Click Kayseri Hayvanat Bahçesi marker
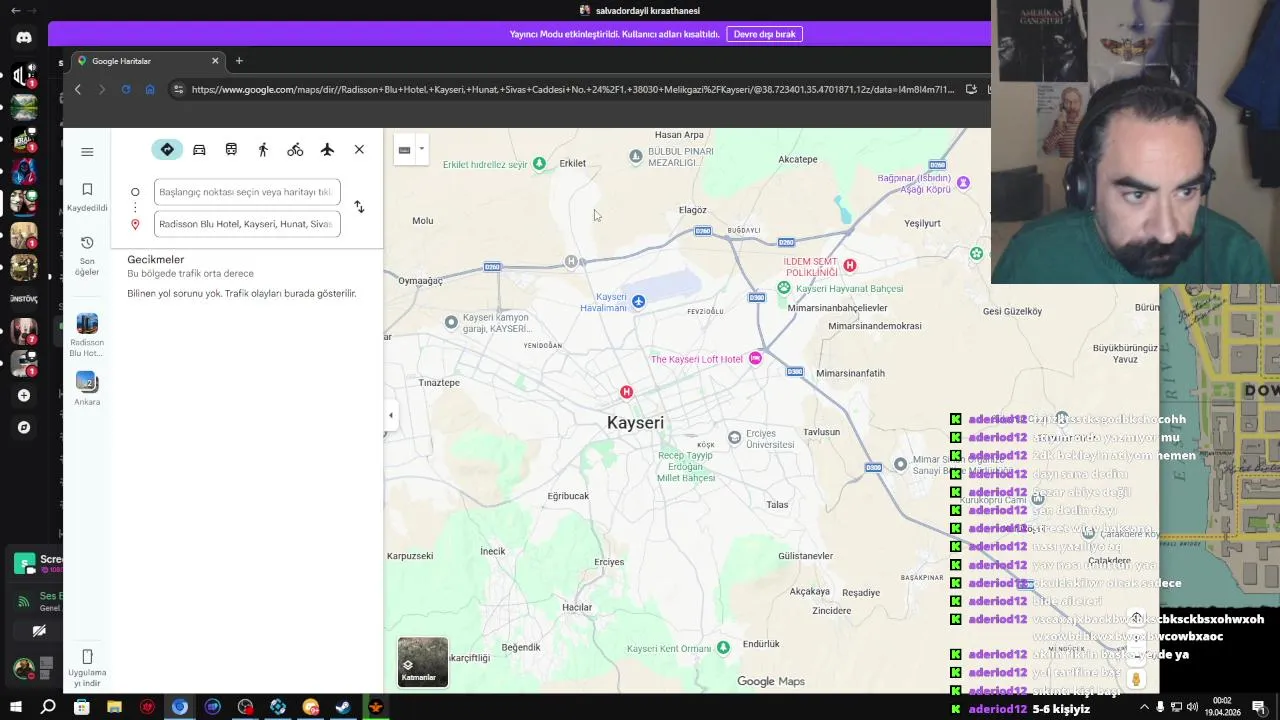Image resolution: width=1280 pixels, height=720 pixels. click(x=784, y=288)
